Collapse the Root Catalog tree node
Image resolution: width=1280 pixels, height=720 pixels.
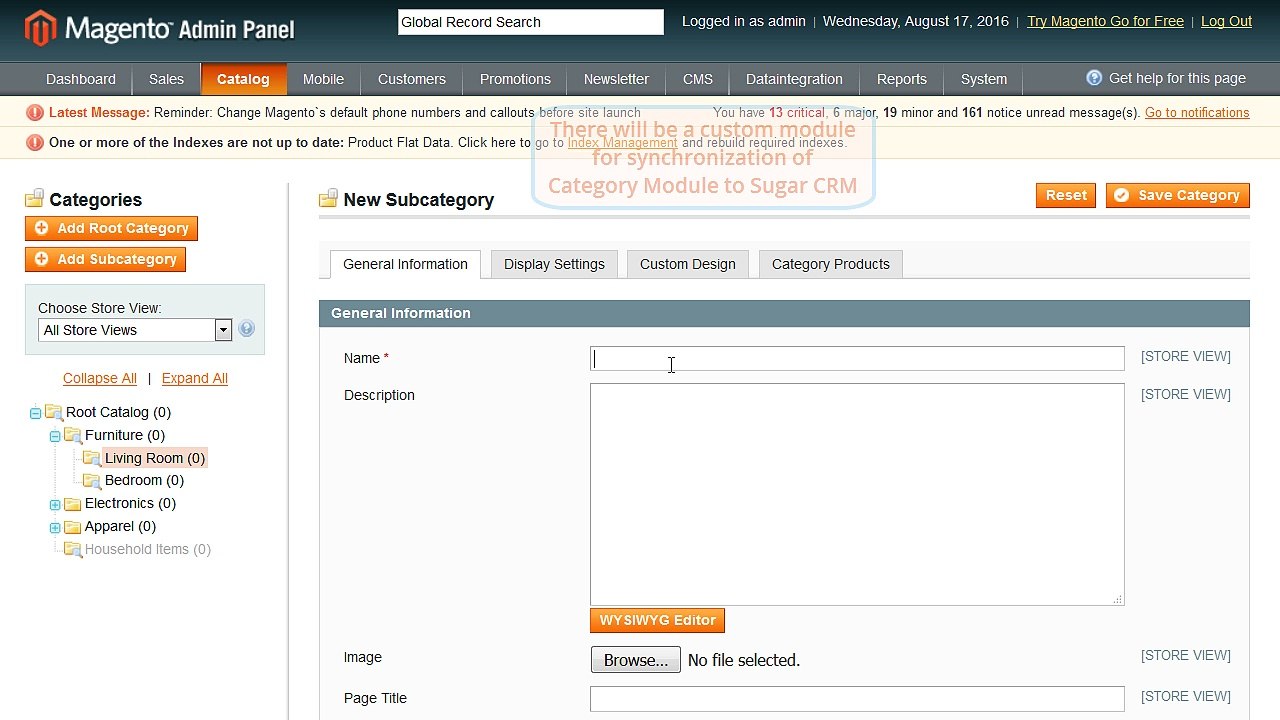click(35, 413)
